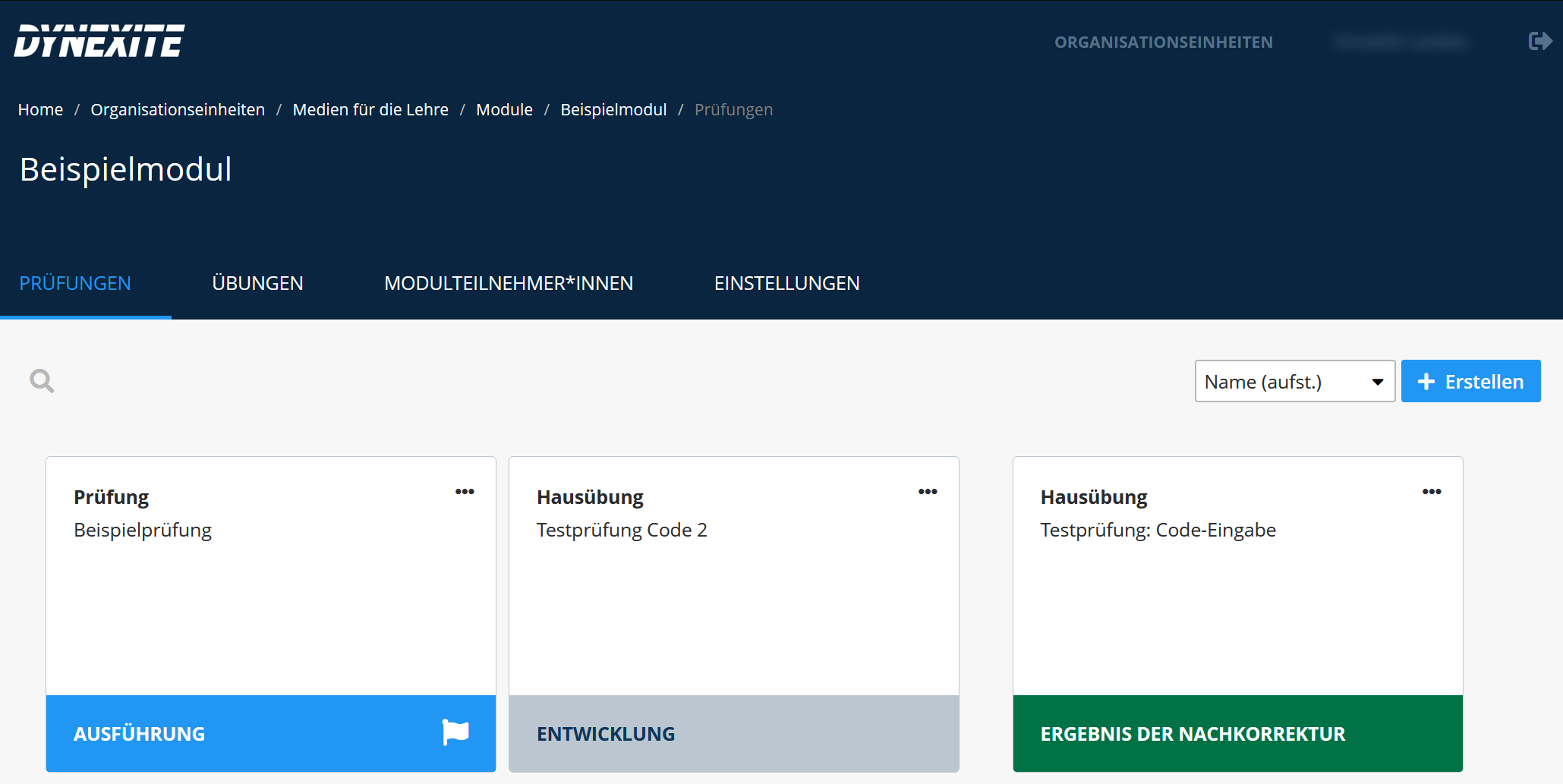Click the Entwicklung status bar

734,733
